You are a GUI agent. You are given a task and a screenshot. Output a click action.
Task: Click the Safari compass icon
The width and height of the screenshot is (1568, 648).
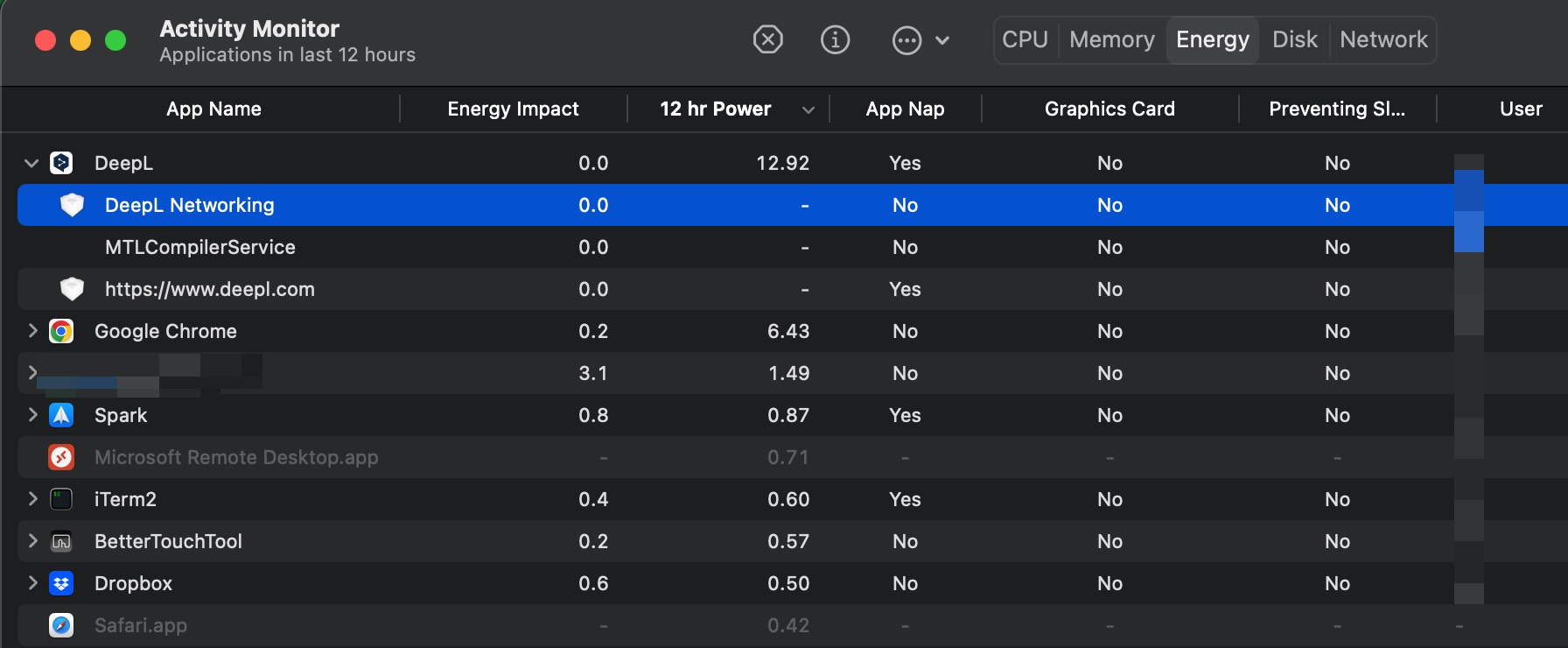pyautogui.click(x=61, y=625)
